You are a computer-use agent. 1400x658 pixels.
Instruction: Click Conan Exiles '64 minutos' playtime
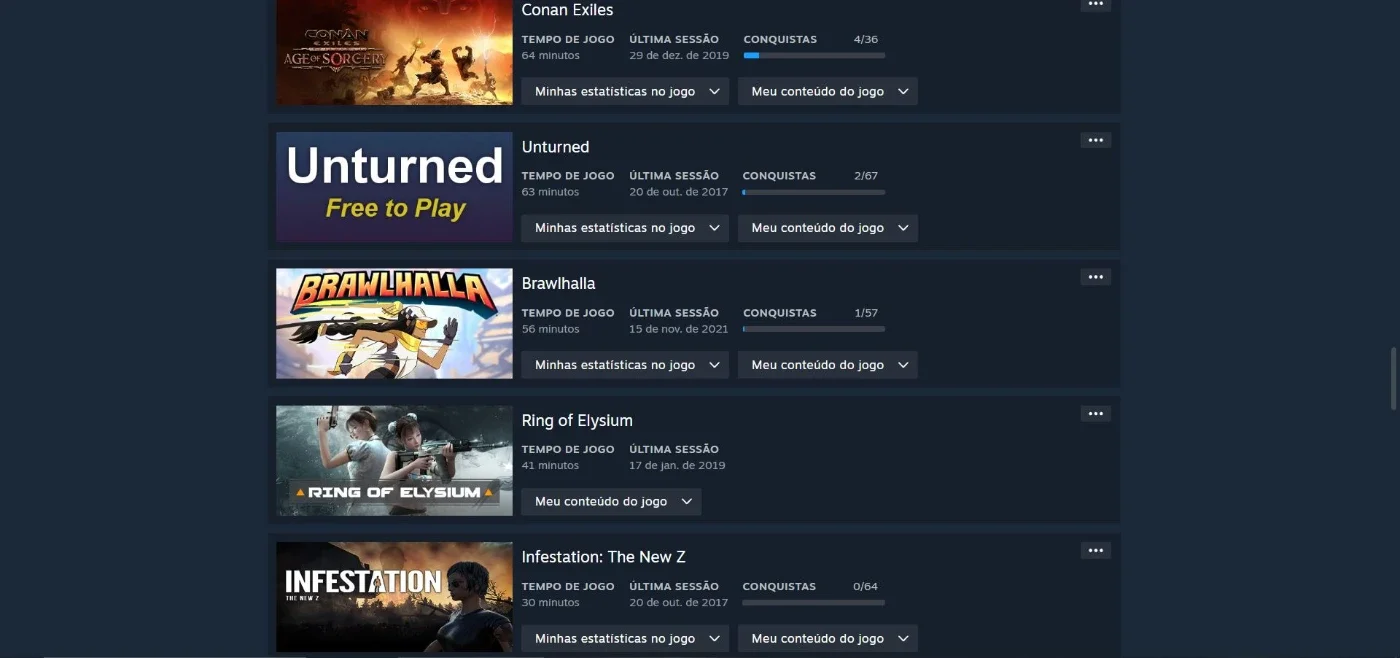551,55
